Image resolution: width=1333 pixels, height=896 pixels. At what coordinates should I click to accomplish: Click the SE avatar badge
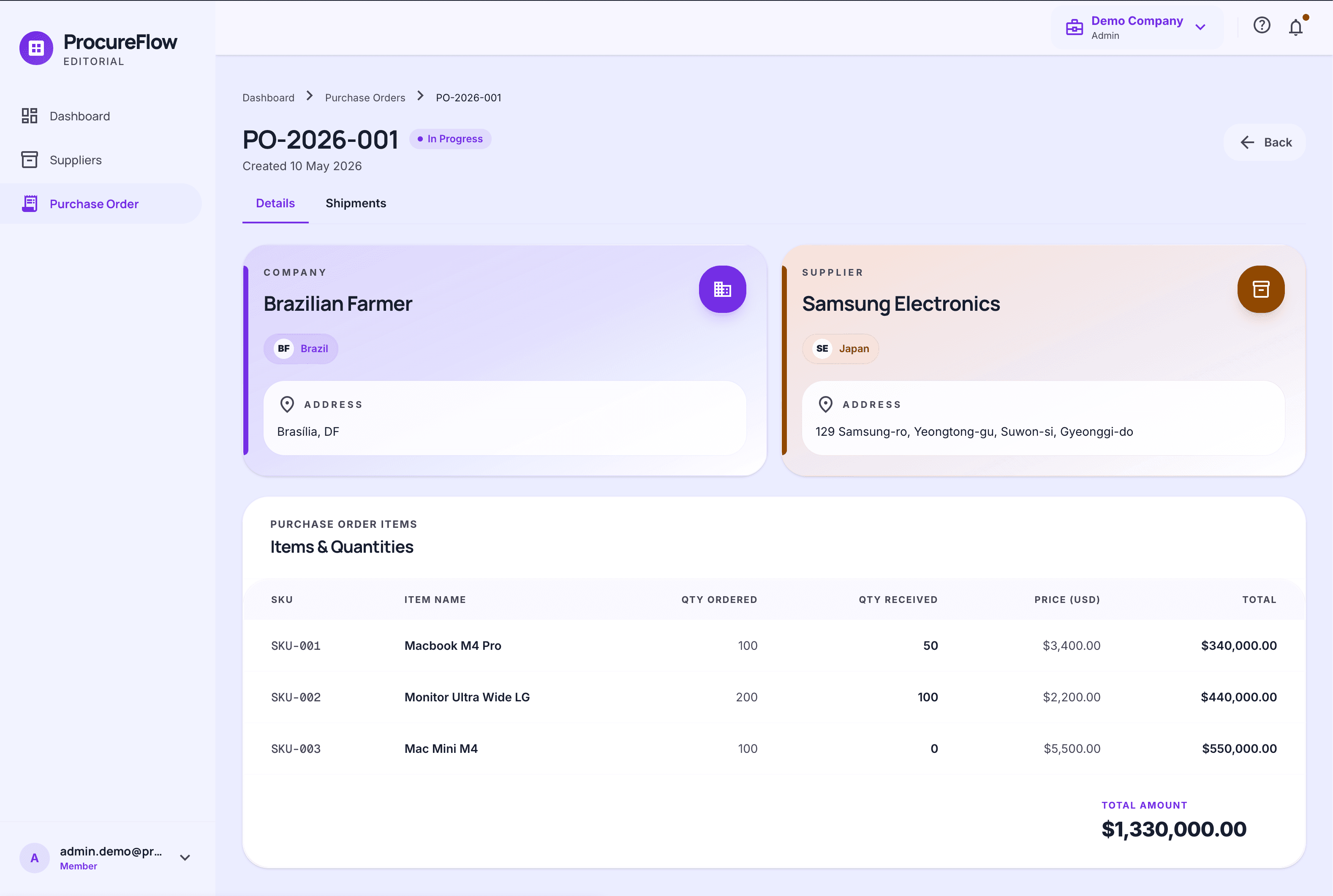pyautogui.click(x=822, y=349)
